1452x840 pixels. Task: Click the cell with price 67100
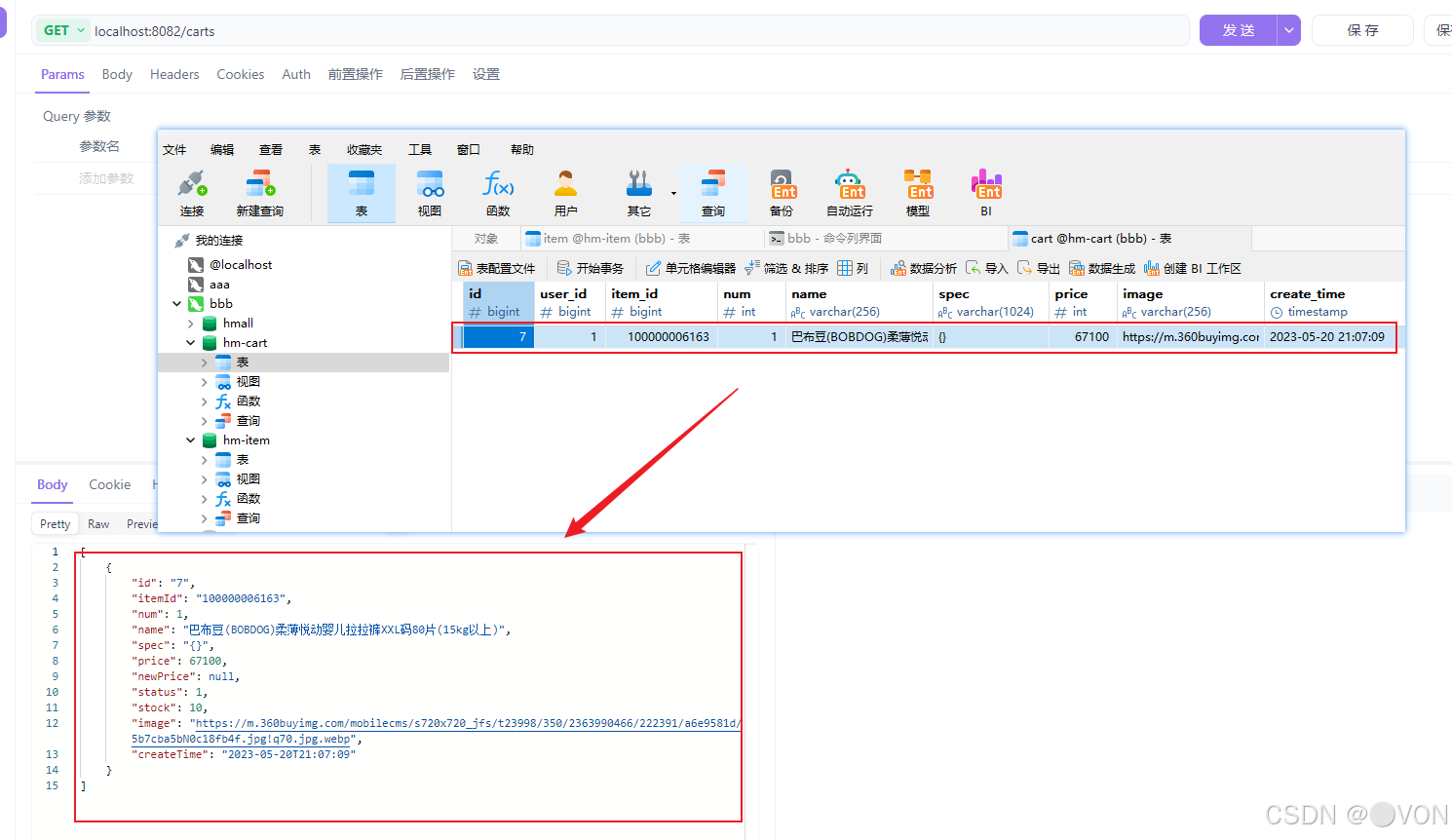[1083, 336]
